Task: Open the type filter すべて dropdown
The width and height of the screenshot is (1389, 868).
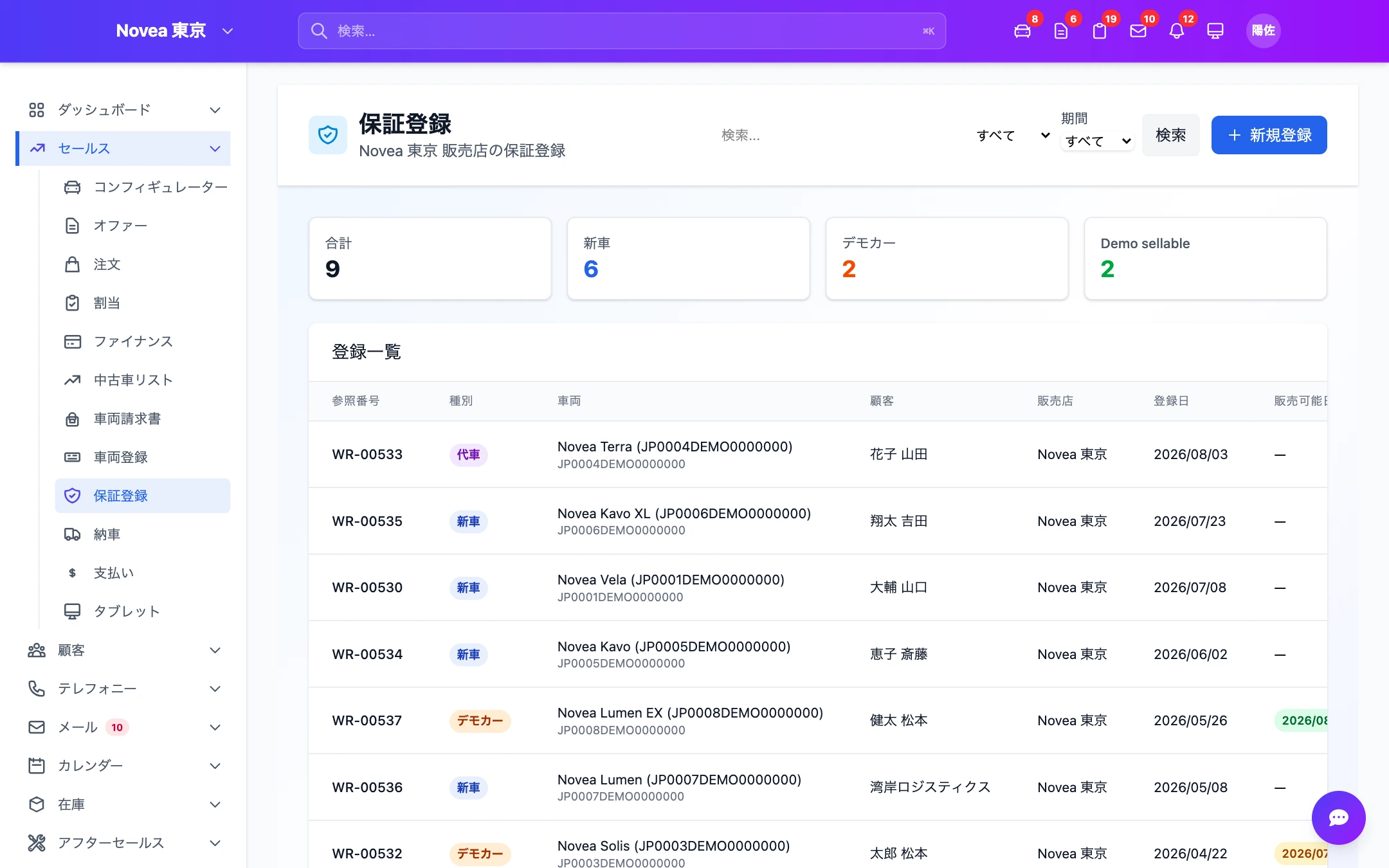Action: pos(1013,135)
